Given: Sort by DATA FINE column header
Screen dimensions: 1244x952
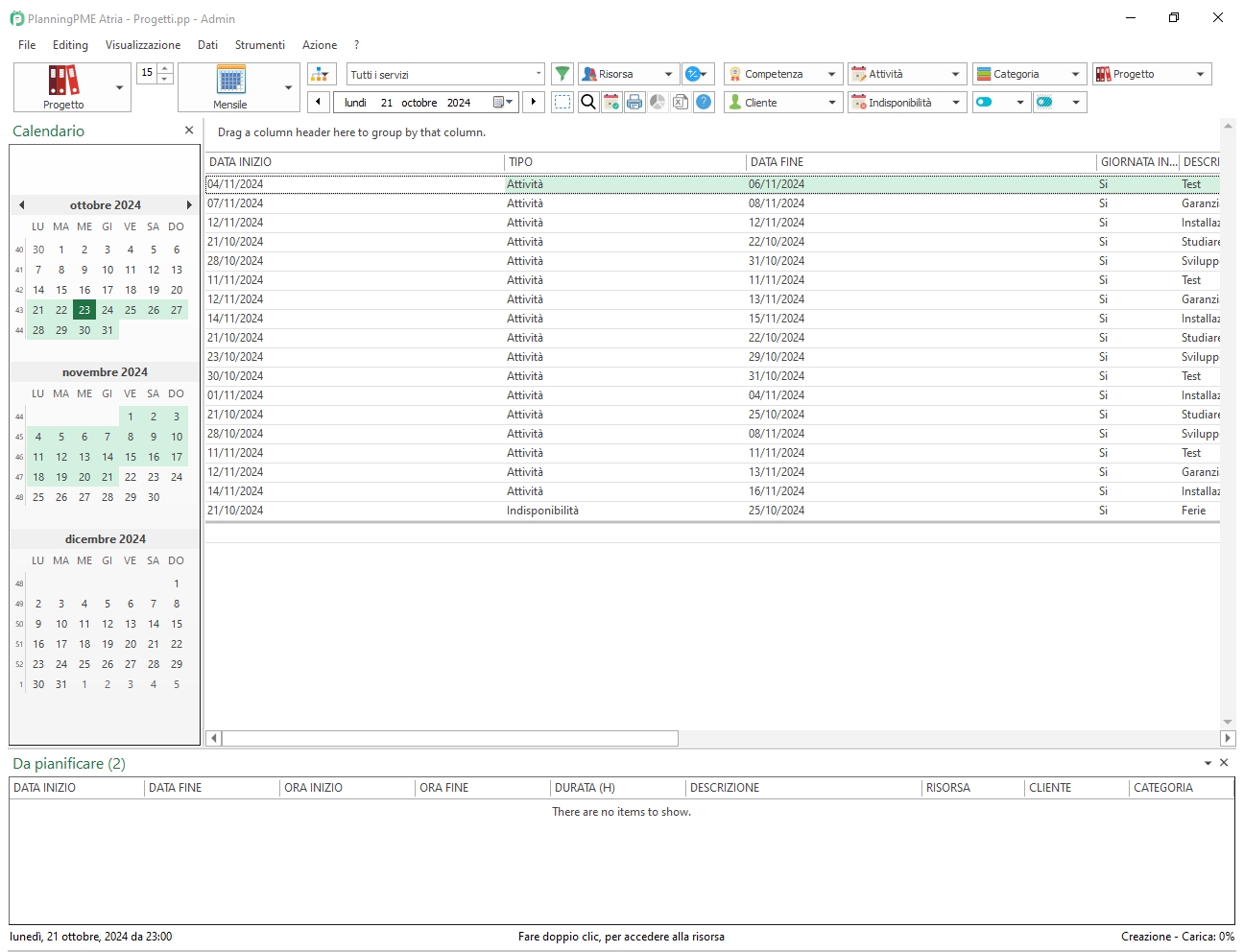Looking at the screenshot, I should [x=921, y=162].
